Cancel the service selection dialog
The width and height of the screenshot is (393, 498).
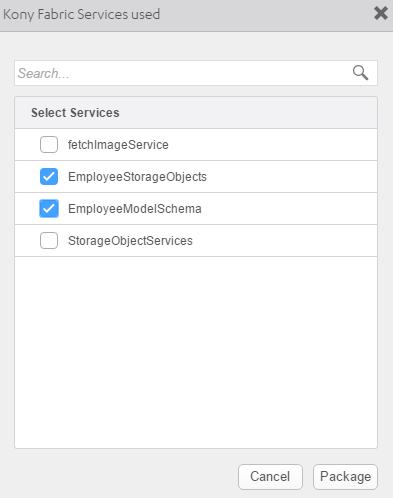click(270, 477)
